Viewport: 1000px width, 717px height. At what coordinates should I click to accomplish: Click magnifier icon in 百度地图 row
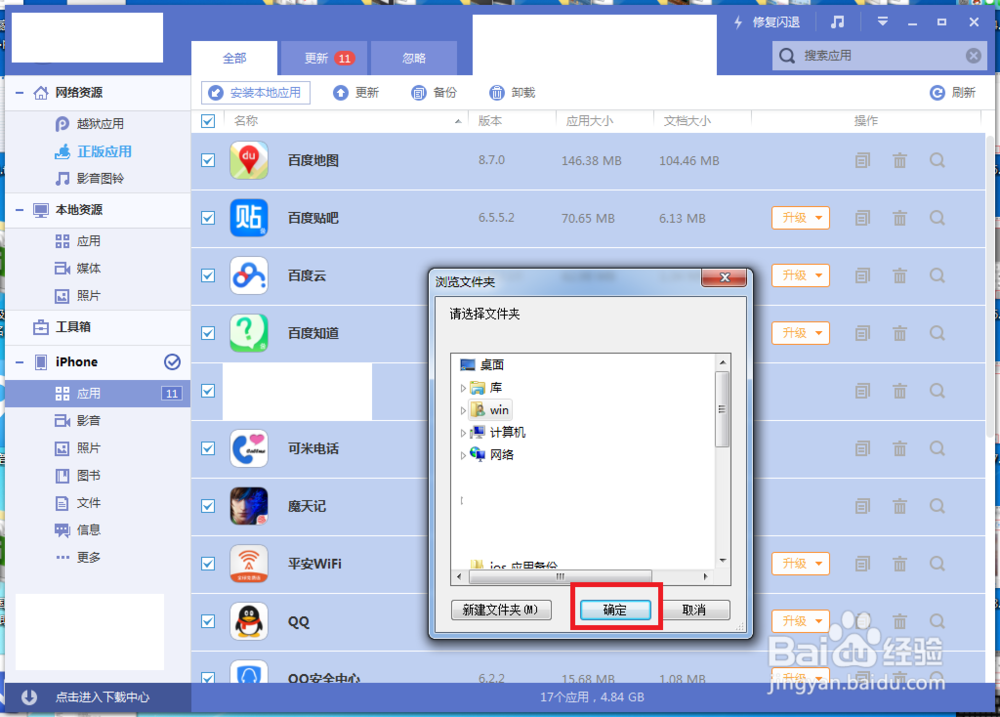coord(938,160)
